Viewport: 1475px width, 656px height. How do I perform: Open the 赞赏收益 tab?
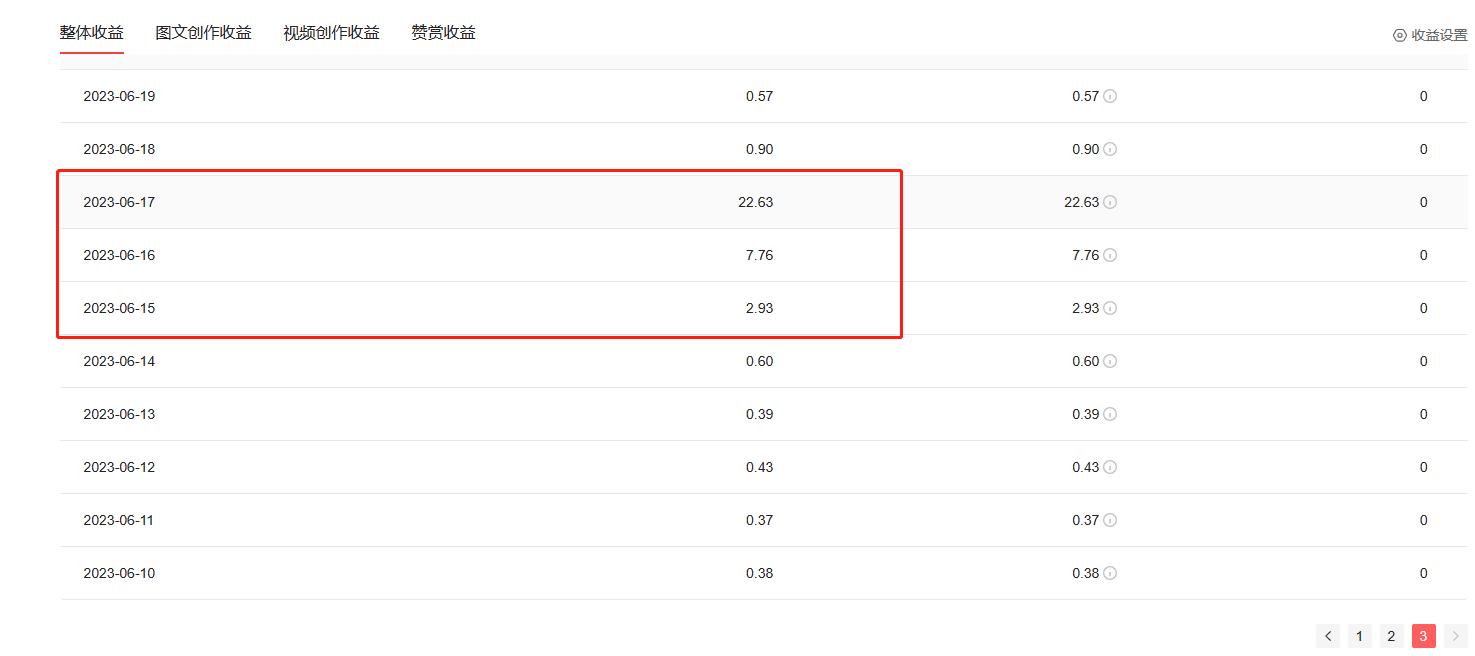tap(444, 33)
